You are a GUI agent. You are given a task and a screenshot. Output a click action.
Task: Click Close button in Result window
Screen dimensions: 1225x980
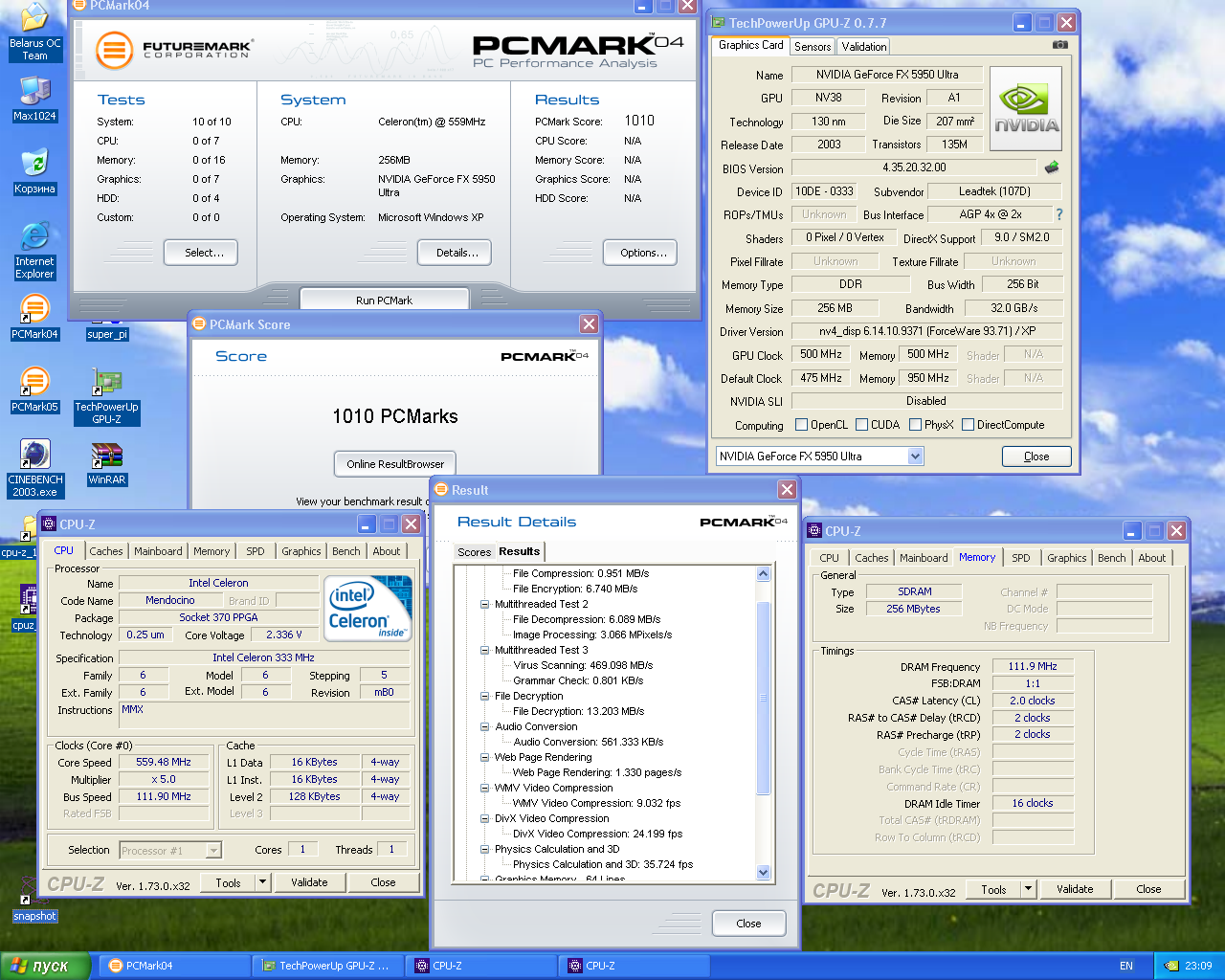click(x=749, y=924)
